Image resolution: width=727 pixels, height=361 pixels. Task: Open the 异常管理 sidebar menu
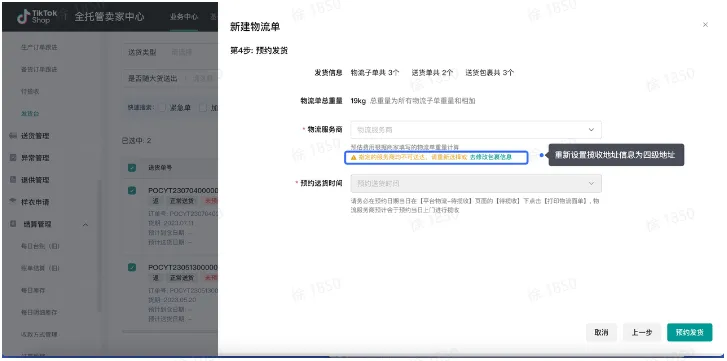(35, 158)
